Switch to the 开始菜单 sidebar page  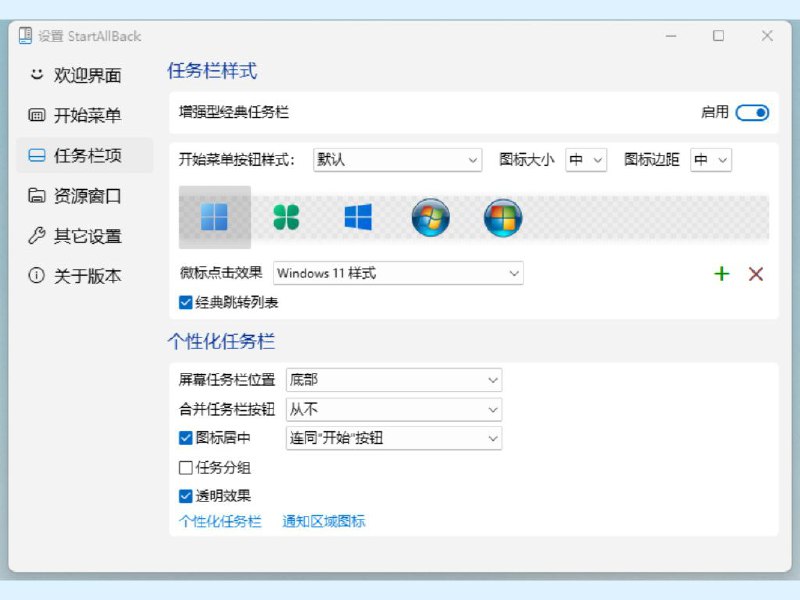85,115
